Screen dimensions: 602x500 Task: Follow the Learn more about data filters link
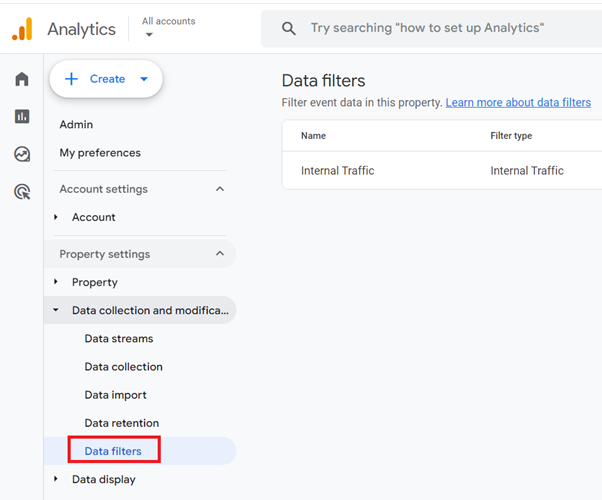click(518, 103)
